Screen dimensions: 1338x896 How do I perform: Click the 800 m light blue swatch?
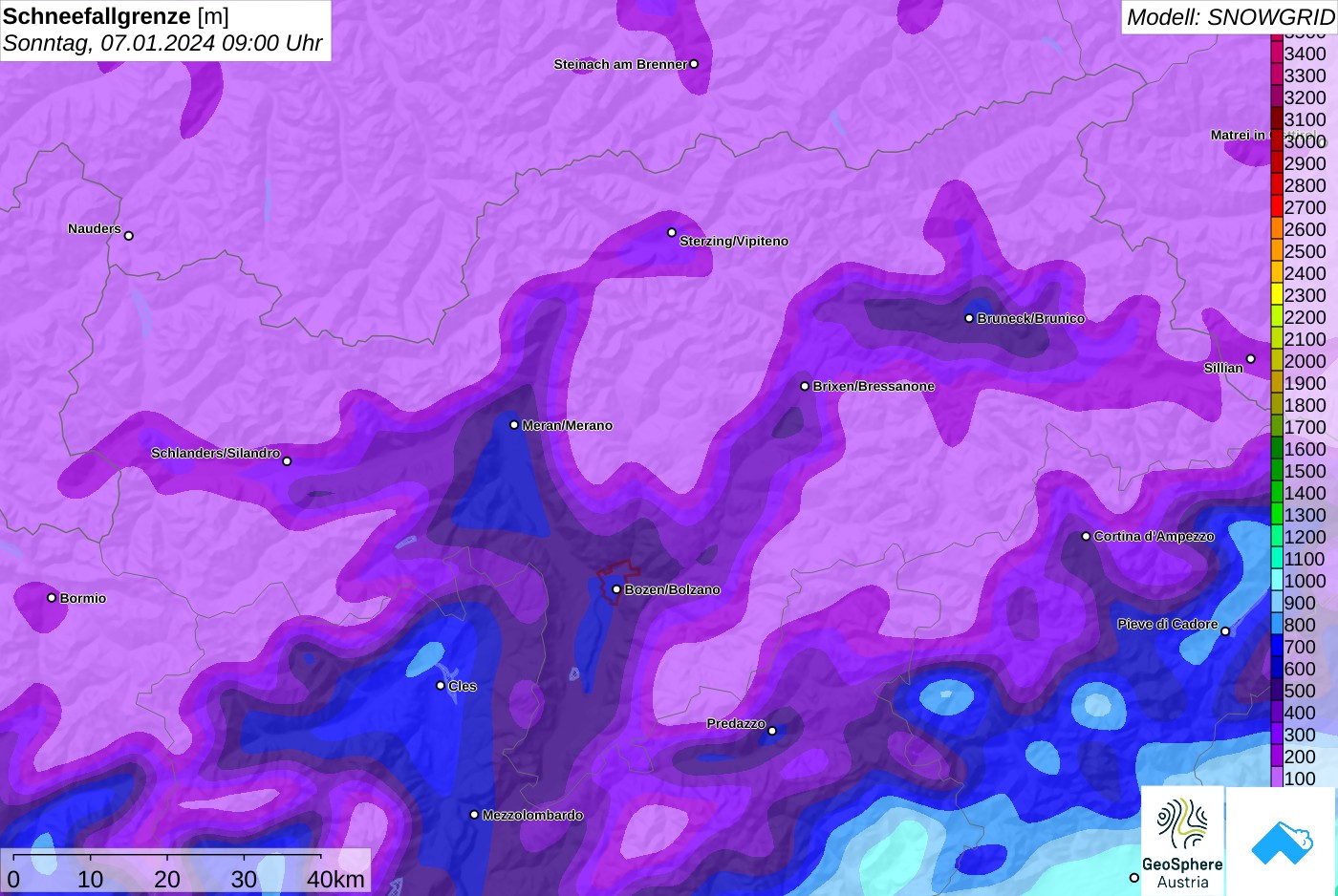coord(1276,625)
